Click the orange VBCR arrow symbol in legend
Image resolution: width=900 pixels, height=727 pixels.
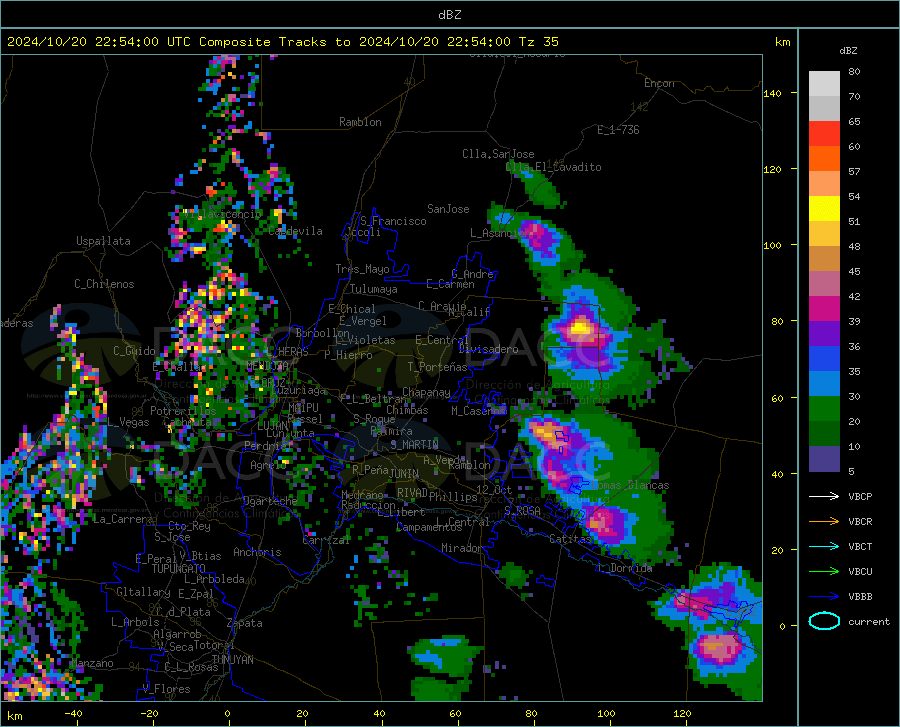[x=824, y=521]
